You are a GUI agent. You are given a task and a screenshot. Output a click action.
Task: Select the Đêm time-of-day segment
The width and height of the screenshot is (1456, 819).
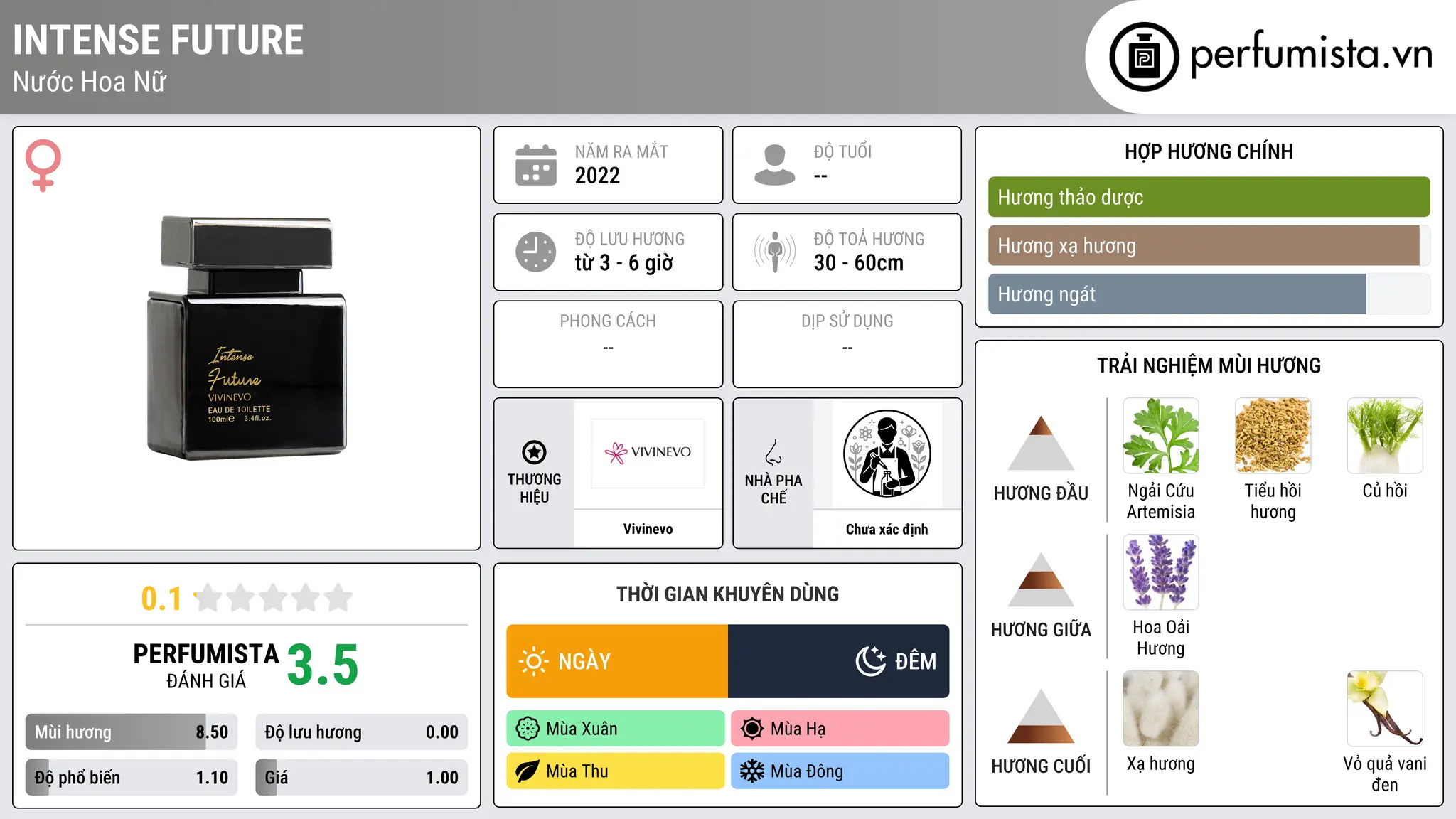839,661
